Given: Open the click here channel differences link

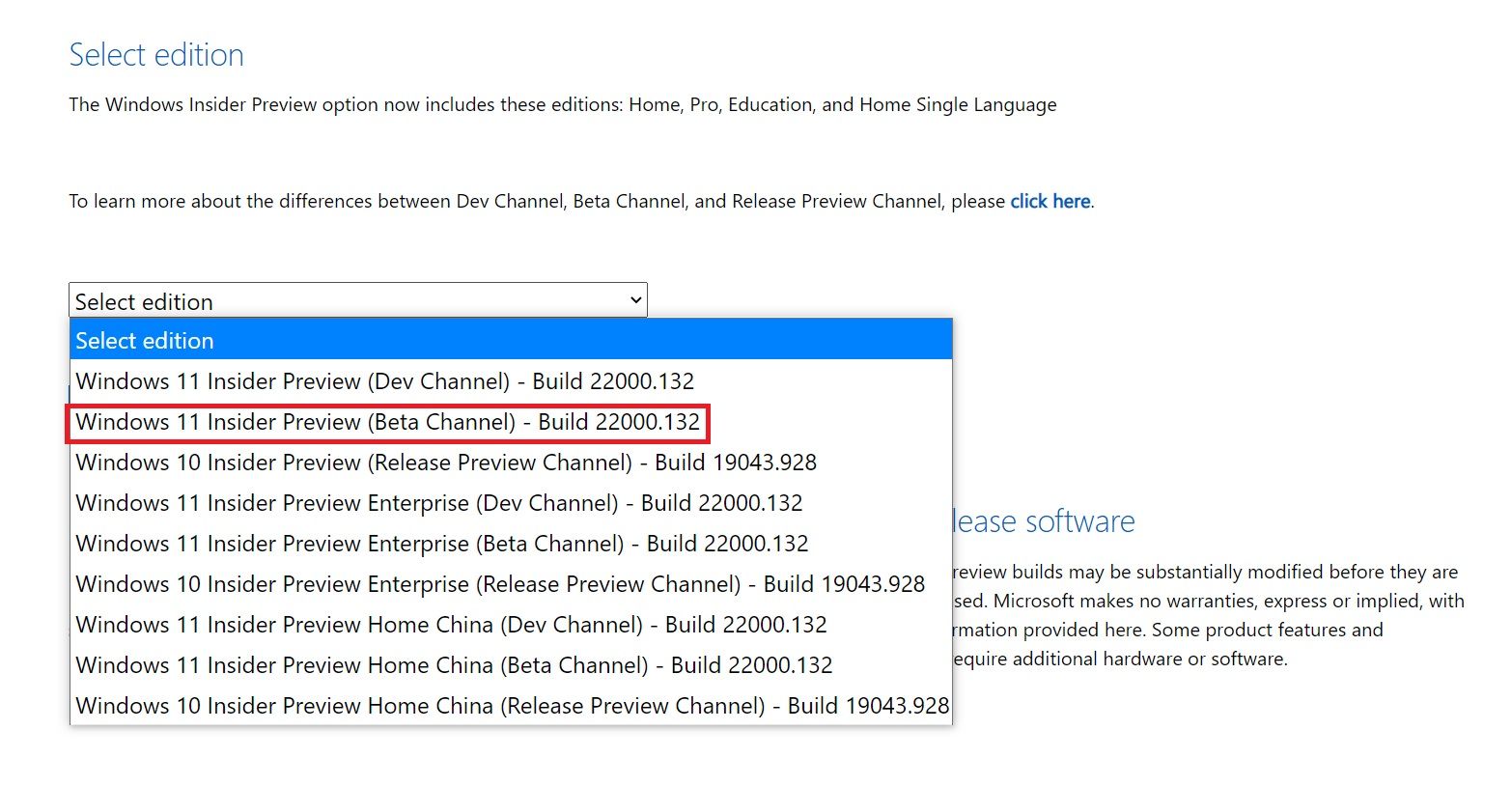Looking at the screenshot, I should click(1050, 201).
